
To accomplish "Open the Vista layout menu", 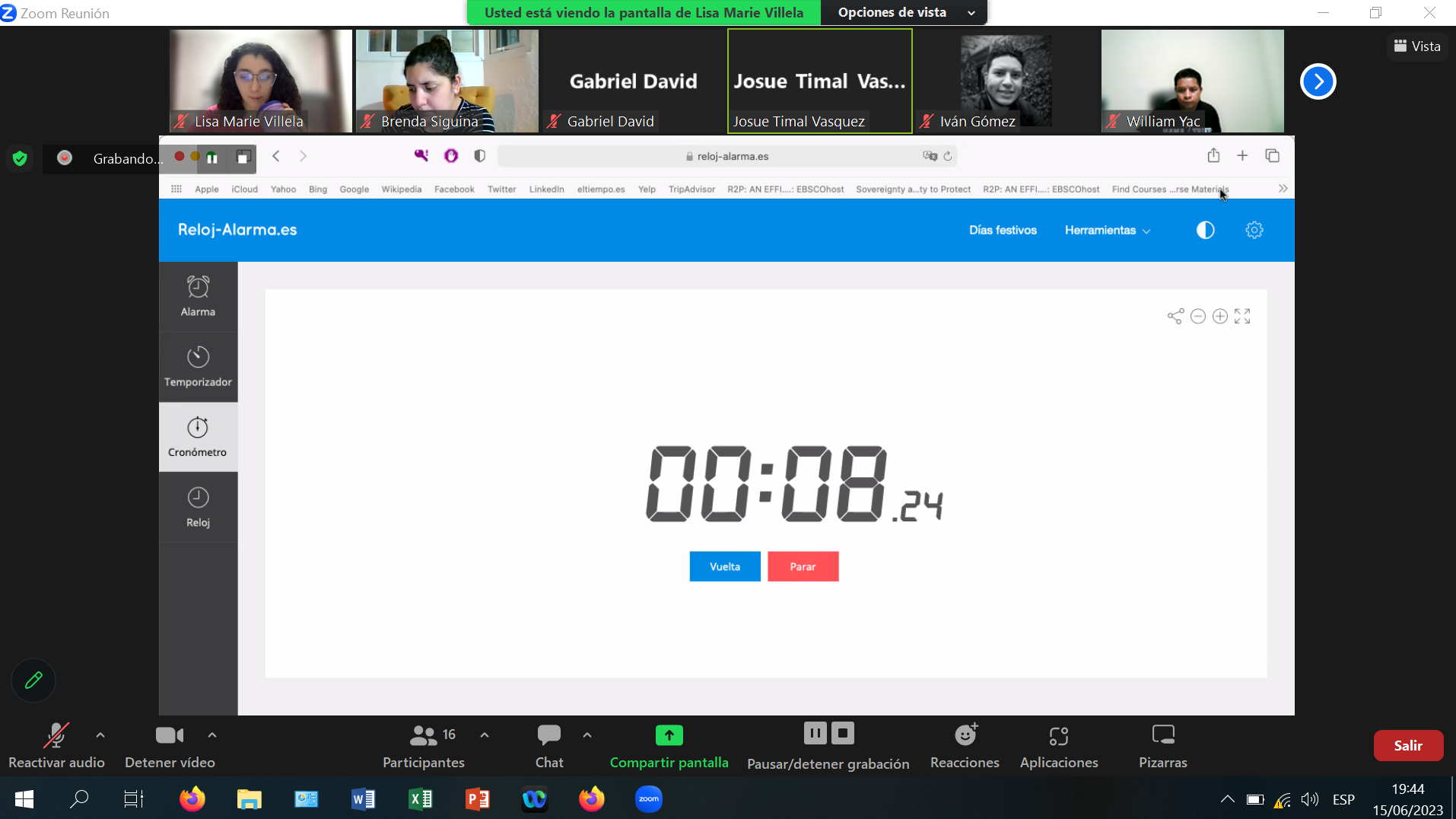I will coord(1416,46).
